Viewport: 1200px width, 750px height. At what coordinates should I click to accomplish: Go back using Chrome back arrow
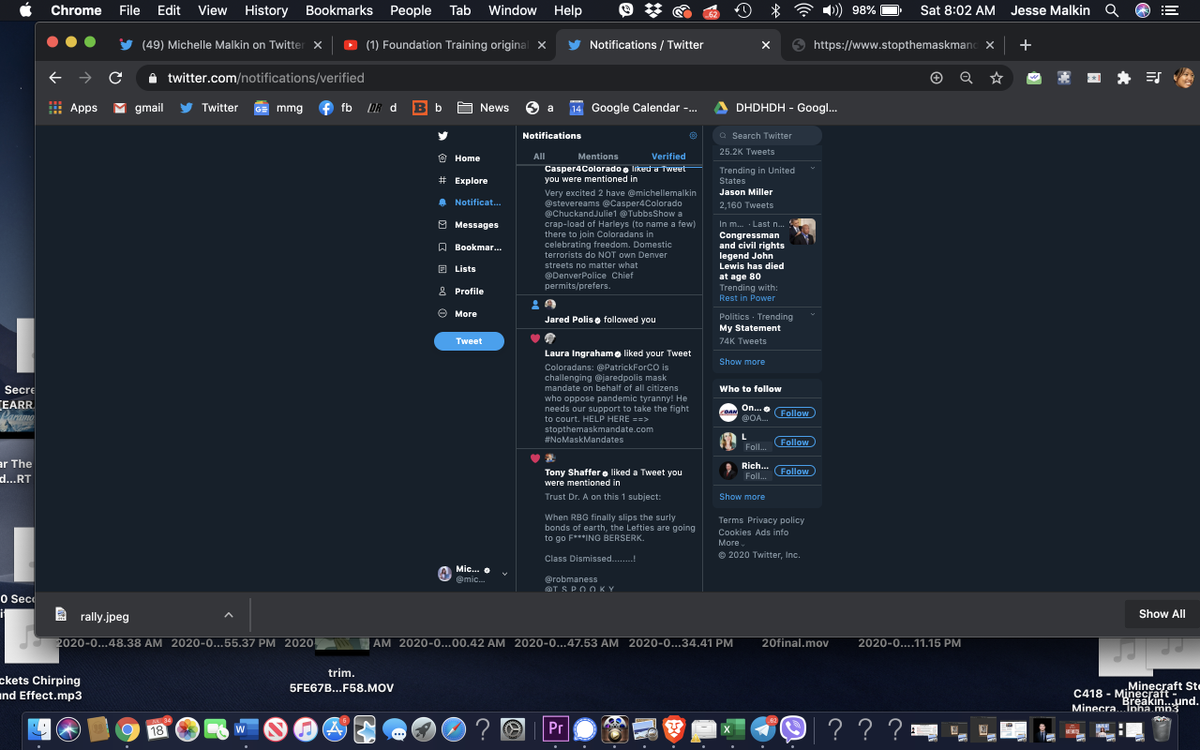click(x=55, y=78)
